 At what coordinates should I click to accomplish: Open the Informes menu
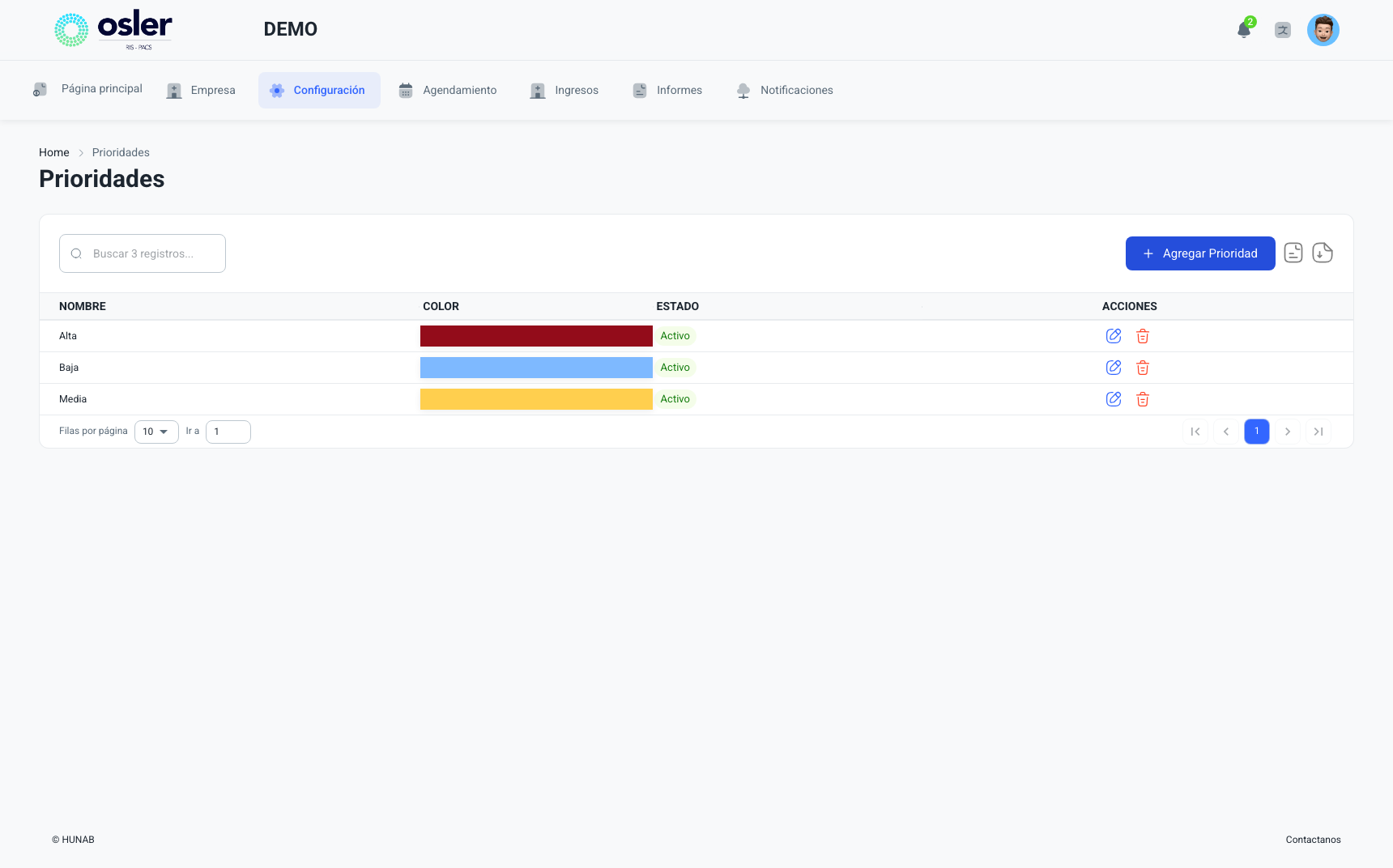click(667, 90)
